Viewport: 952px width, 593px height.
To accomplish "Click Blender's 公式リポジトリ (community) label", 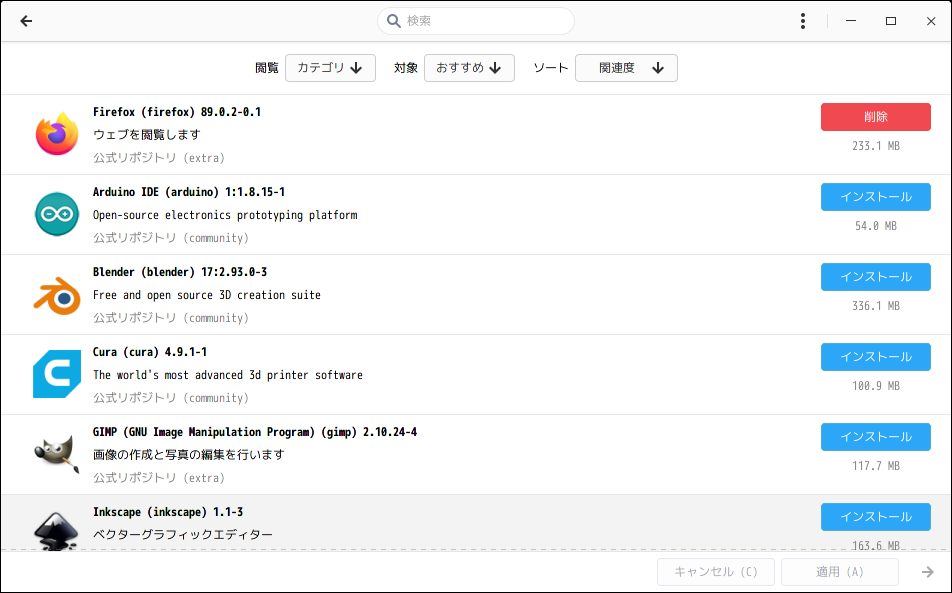I will pyautogui.click(x=171, y=319).
